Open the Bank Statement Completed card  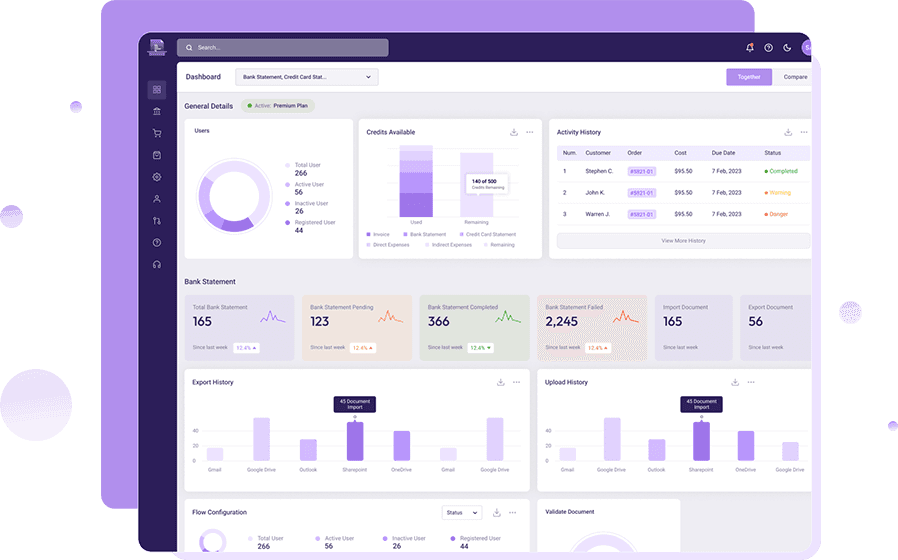[x=475, y=328]
